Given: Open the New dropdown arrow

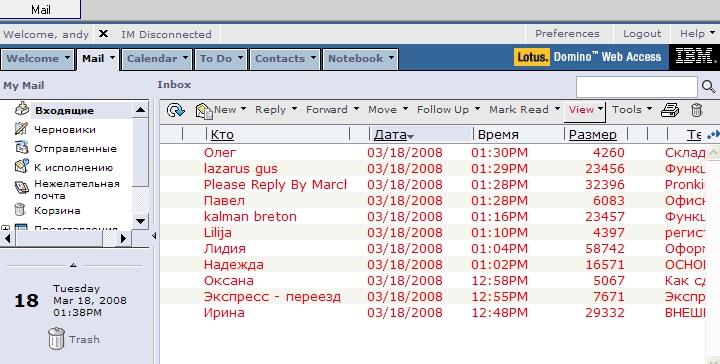Looking at the screenshot, I should [243, 109].
